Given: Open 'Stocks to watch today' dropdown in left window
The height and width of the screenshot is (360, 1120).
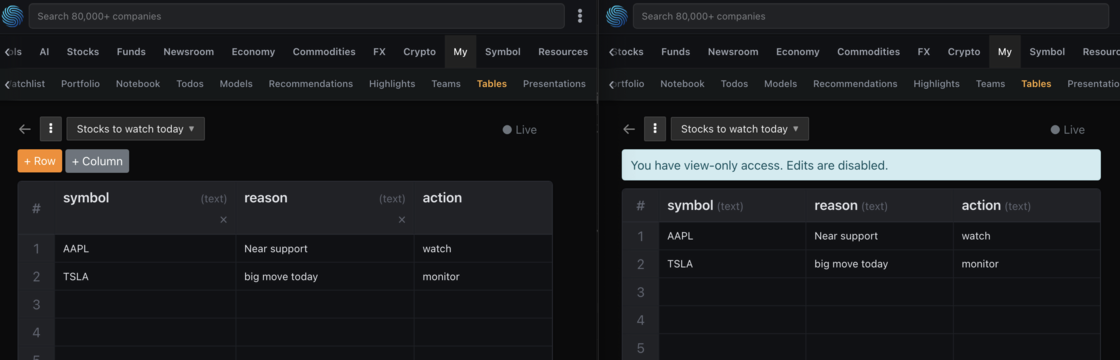Looking at the screenshot, I should tap(136, 129).
